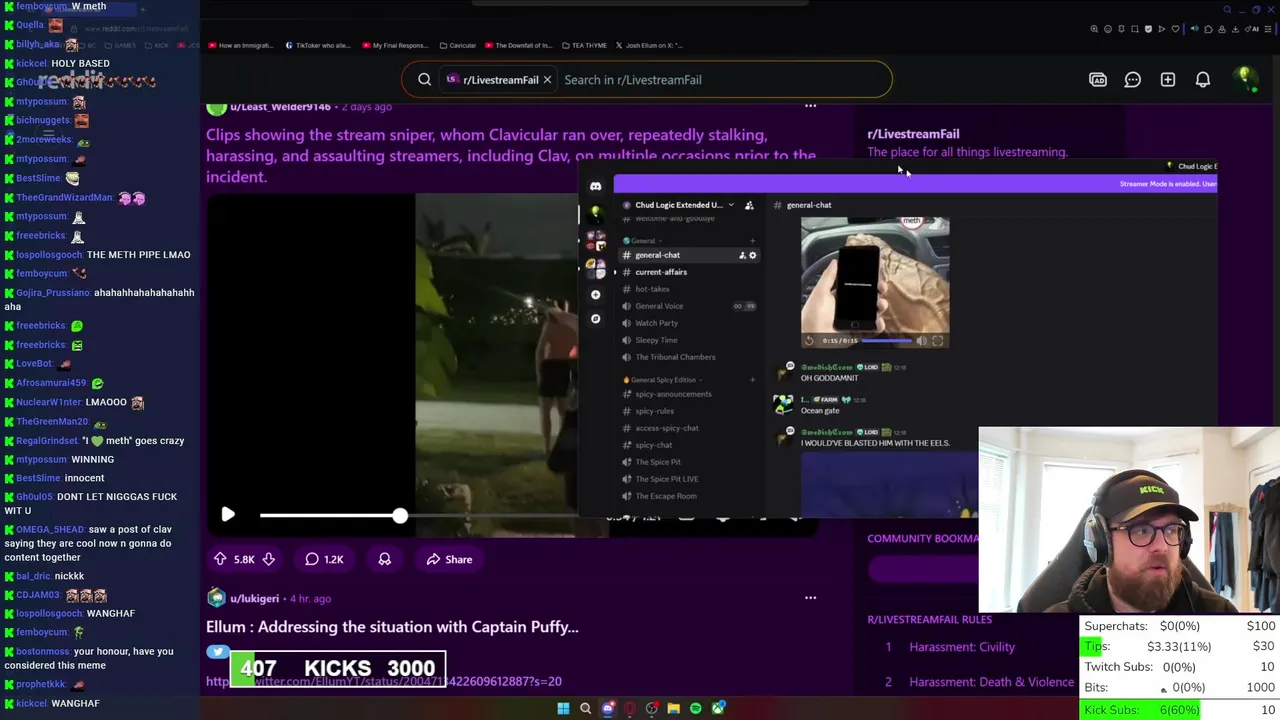Upvote the stream sniper clips post
The height and width of the screenshot is (720, 1280).
[x=220, y=559]
